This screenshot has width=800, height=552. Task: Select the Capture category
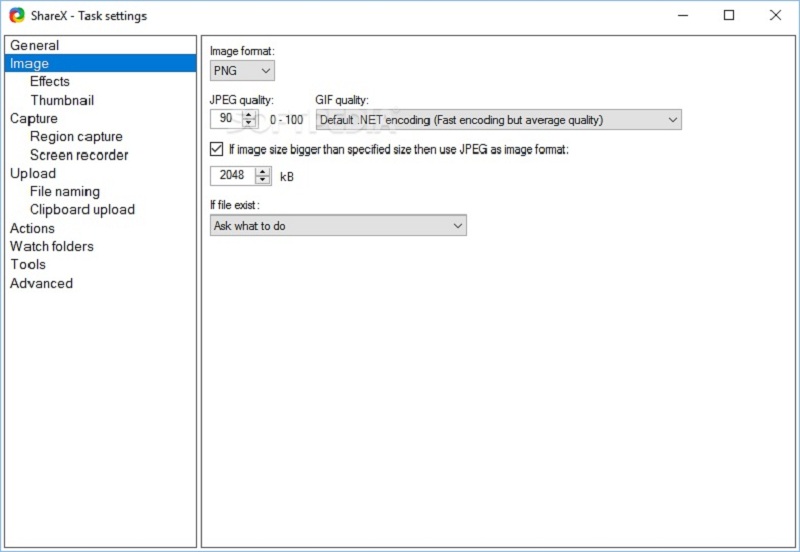pyautogui.click(x=34, y=118)
